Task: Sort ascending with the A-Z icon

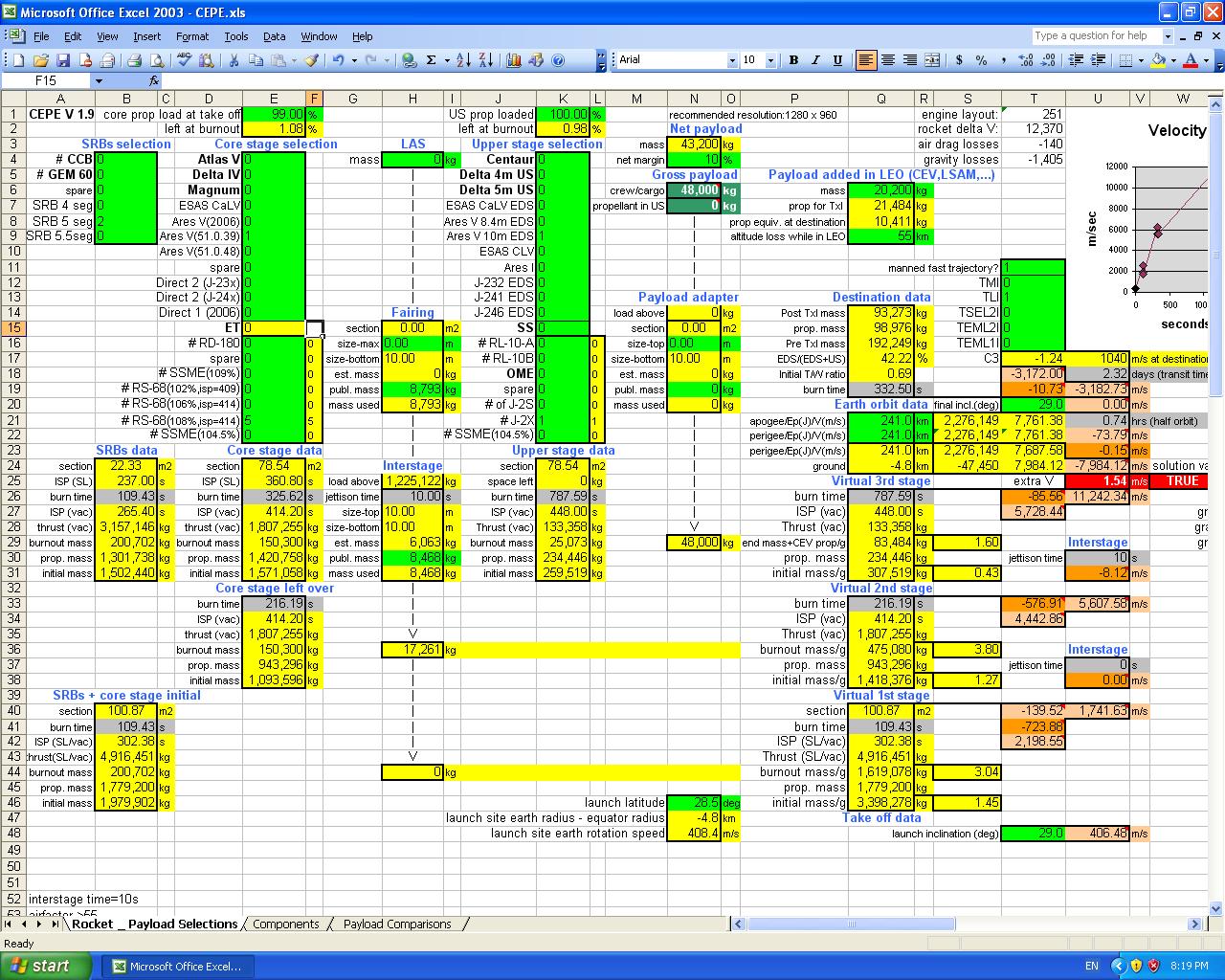Action: [463, 60]
